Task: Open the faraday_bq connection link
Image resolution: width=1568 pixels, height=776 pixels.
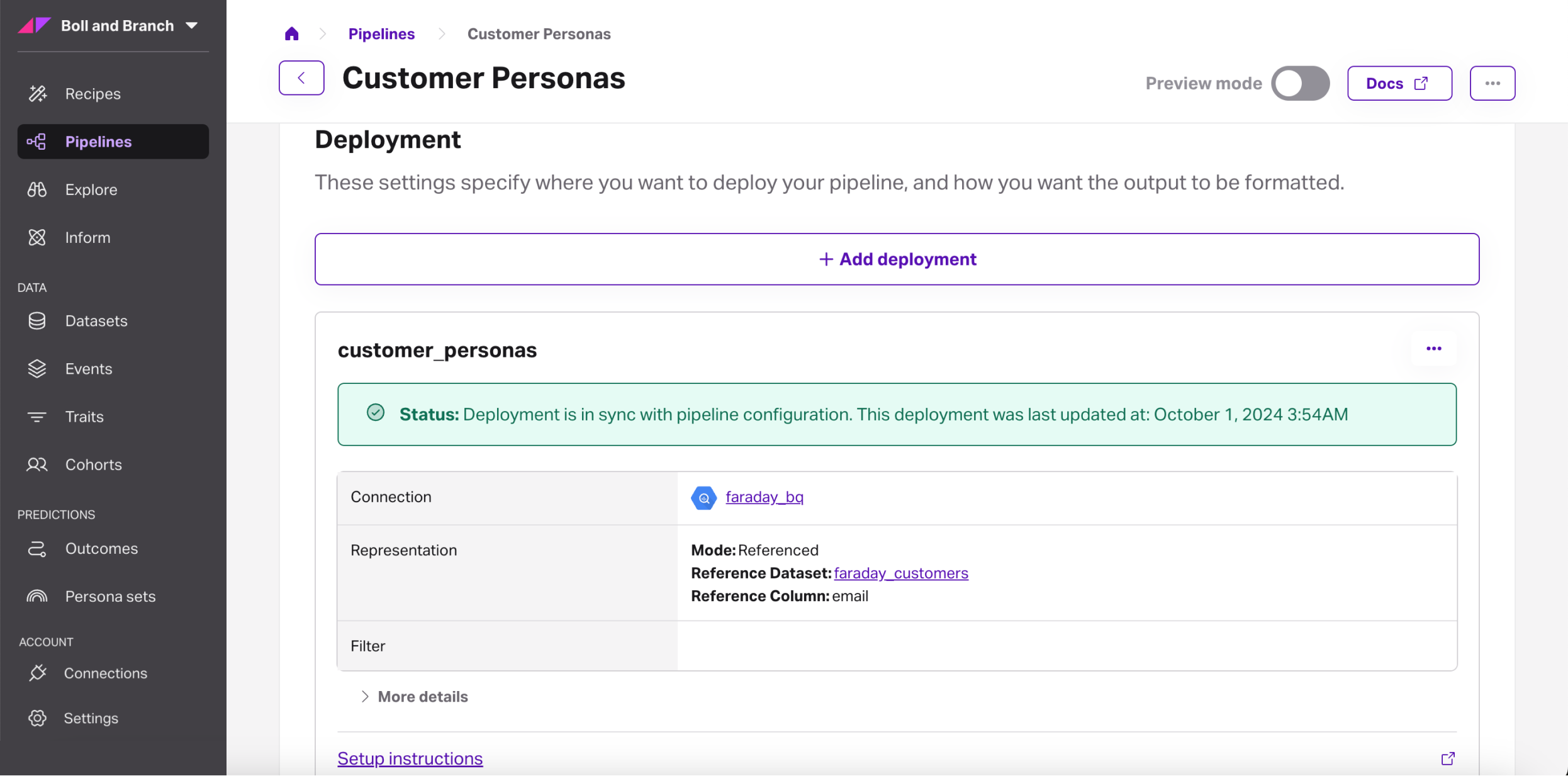Action: coord(764,497)
